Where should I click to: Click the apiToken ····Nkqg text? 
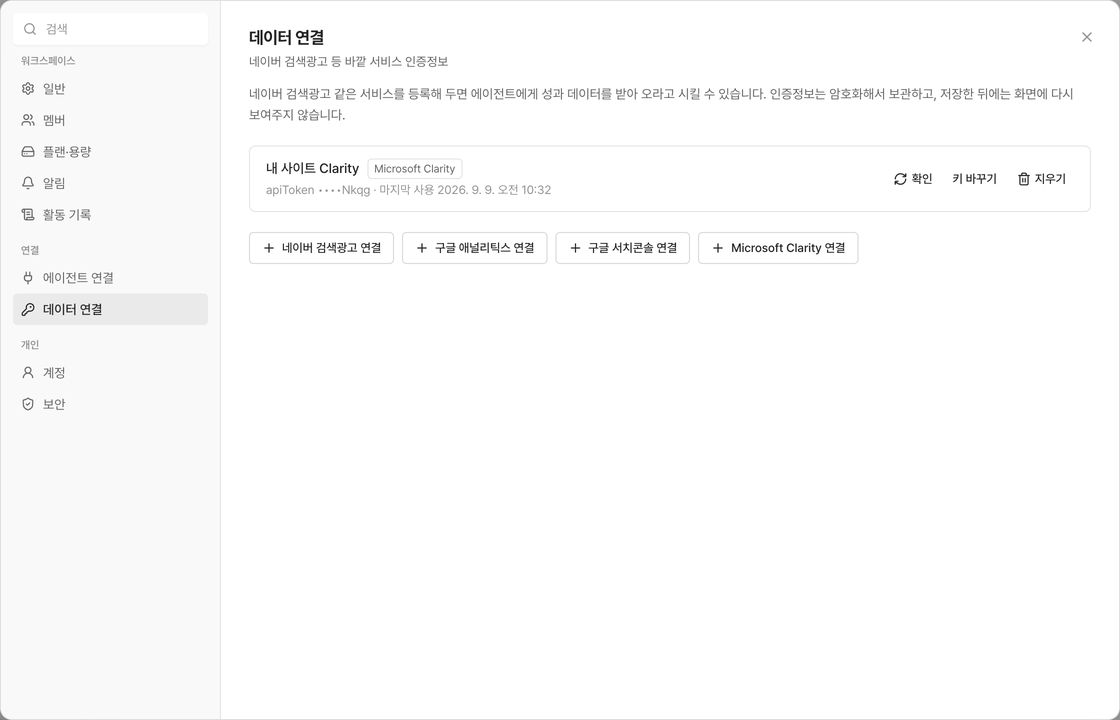[318, 190]
